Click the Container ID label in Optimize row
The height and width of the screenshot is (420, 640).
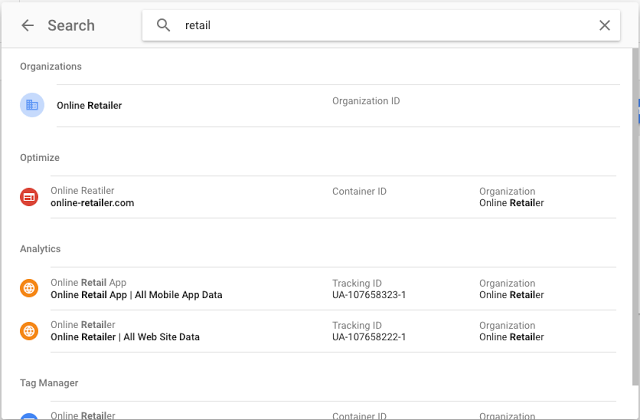[x=359, y=191]
